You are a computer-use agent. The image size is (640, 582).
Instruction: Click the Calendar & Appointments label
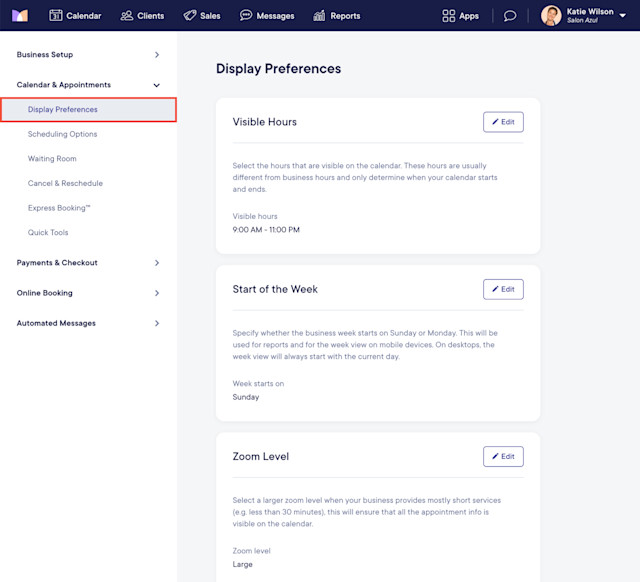[x=64, y=85]
